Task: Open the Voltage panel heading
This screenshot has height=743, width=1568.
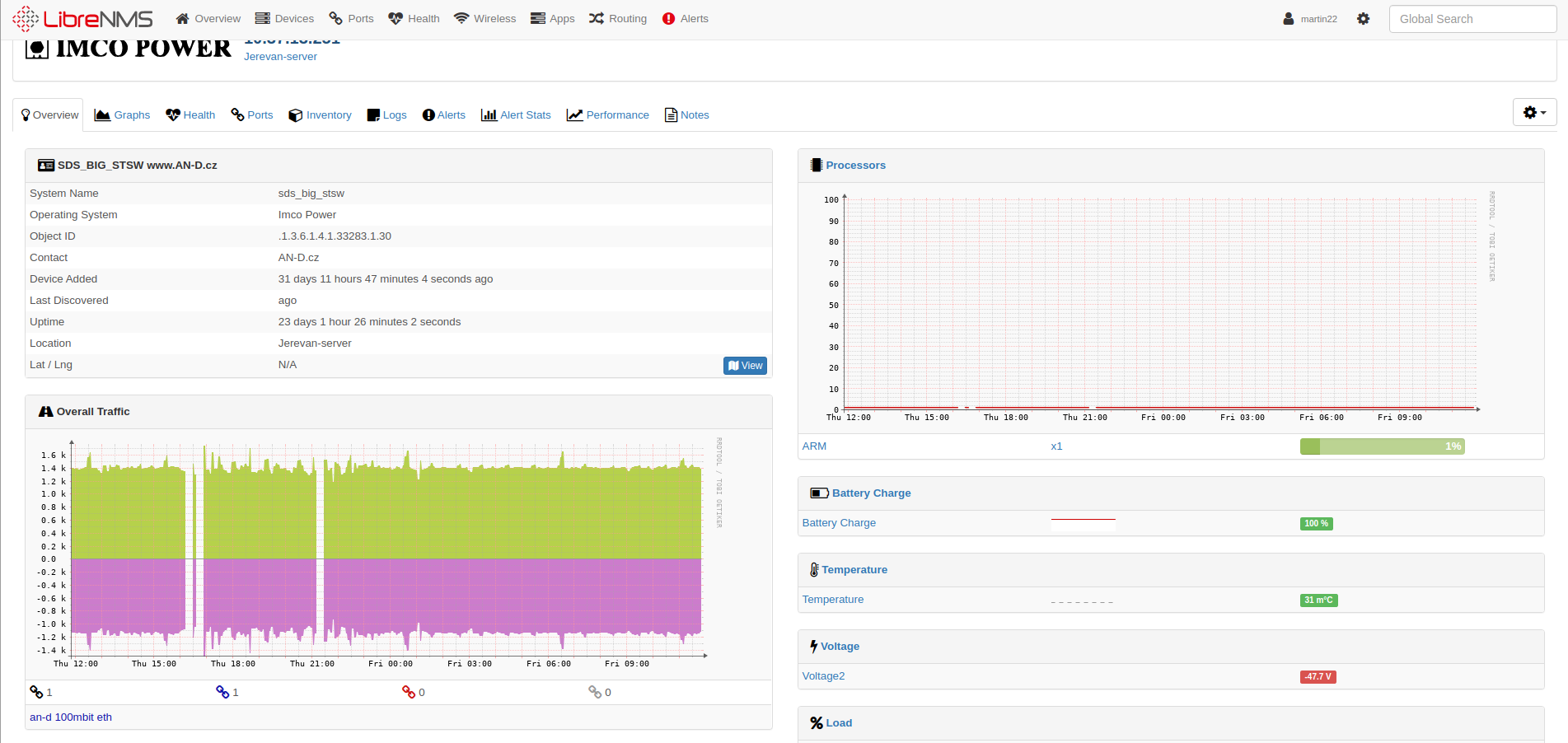Action: 840,647
